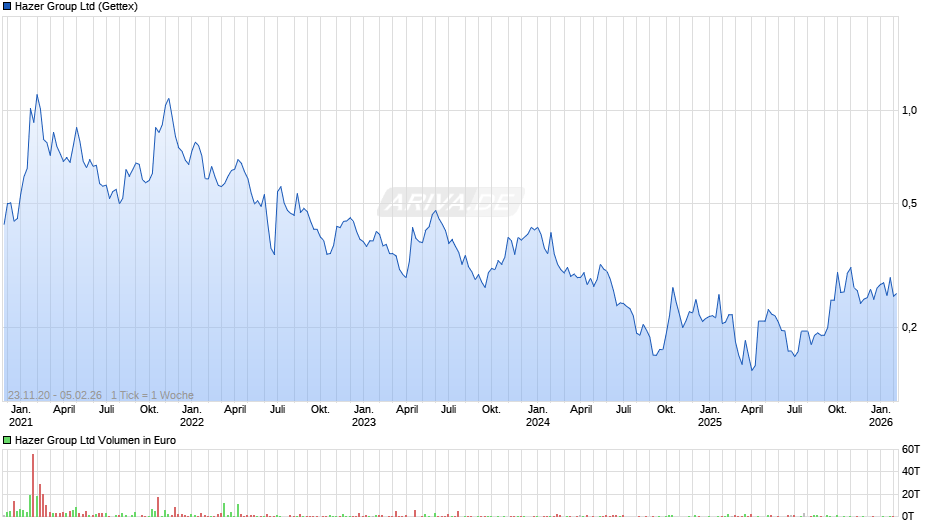Click the '0,5' price axis label
The image size is (940, 526).
tap(909, 203)
